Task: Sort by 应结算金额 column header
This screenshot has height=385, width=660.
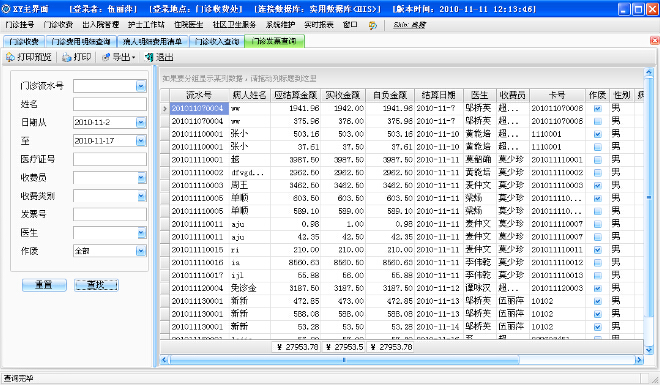Action: pyautogui.click(x=295, y=96)
